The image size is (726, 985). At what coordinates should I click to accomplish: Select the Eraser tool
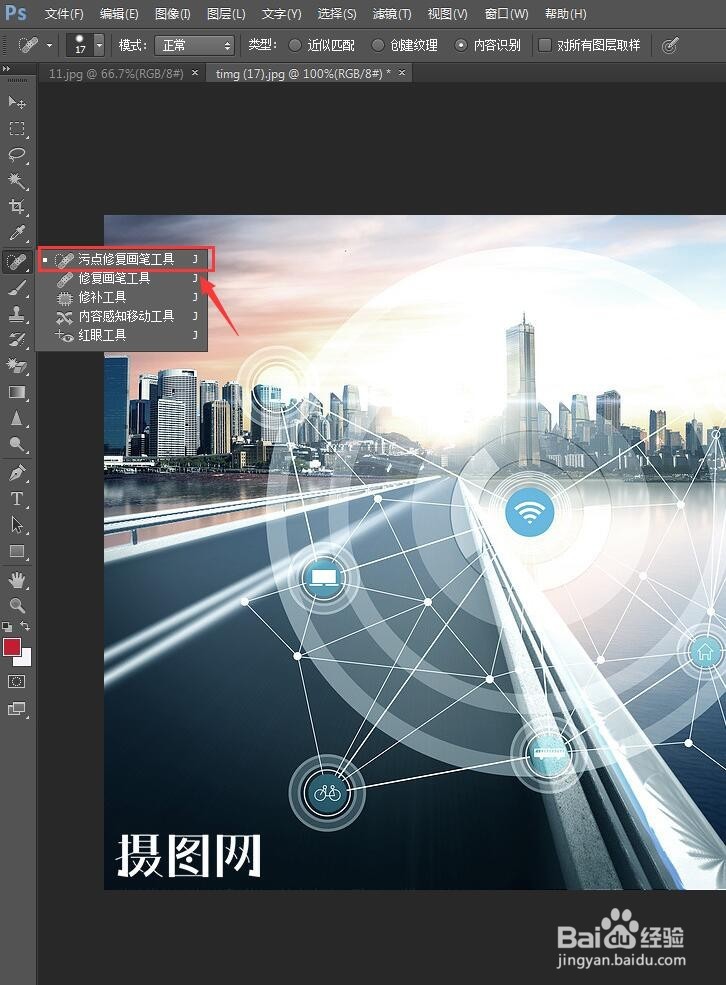[17, 366]
